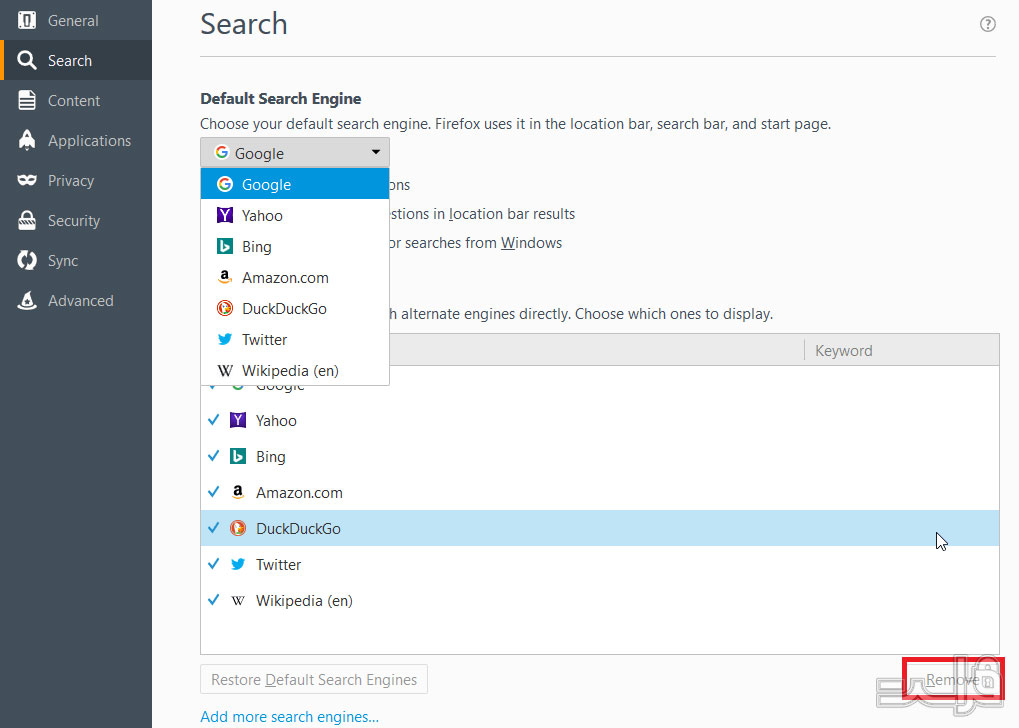Image resolution: width=1019 pixels, height=728 pixels.
Task: Click Restore Default Search Engines button
Action: coord(314,679)
